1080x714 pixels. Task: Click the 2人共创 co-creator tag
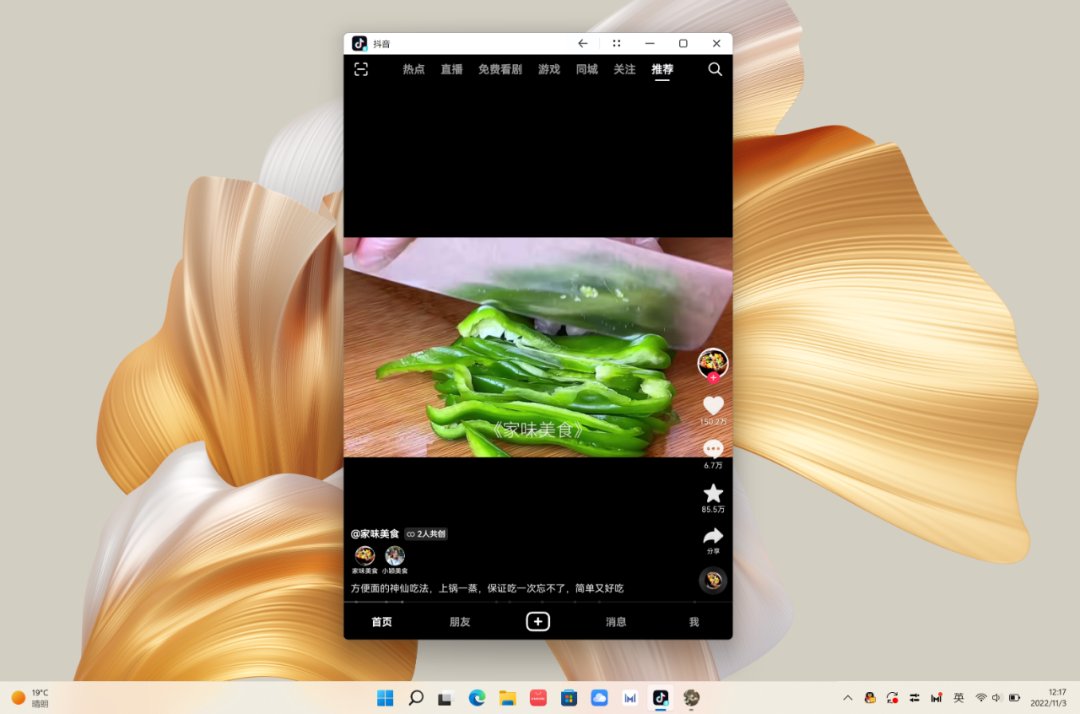click(x=426, y=534)
